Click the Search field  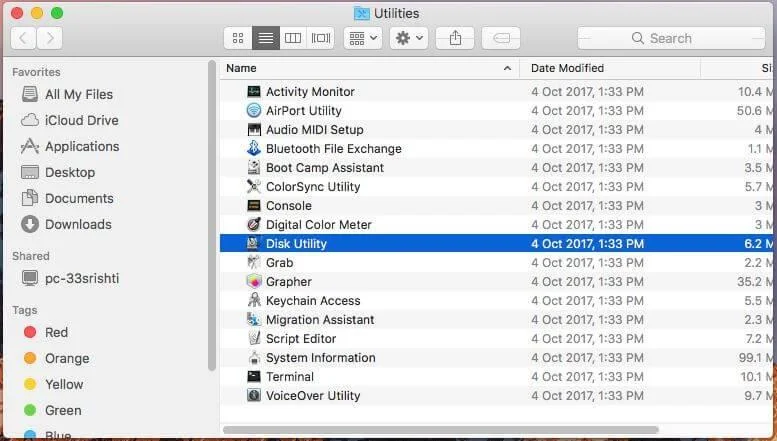pos(671,38)
